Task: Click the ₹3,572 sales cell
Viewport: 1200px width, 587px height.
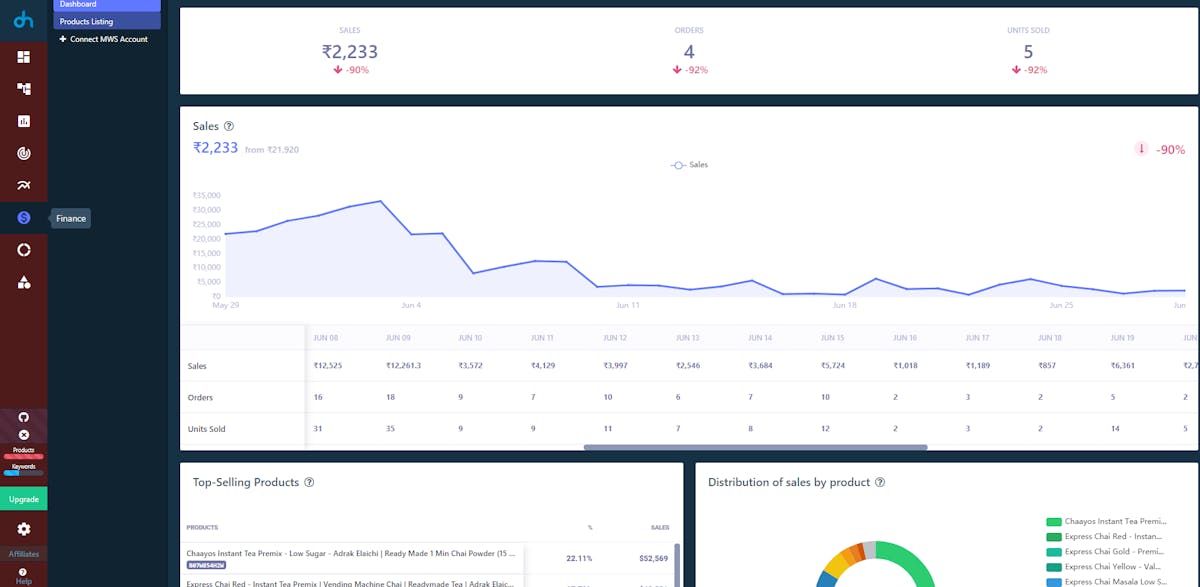Action: [470, 366]
